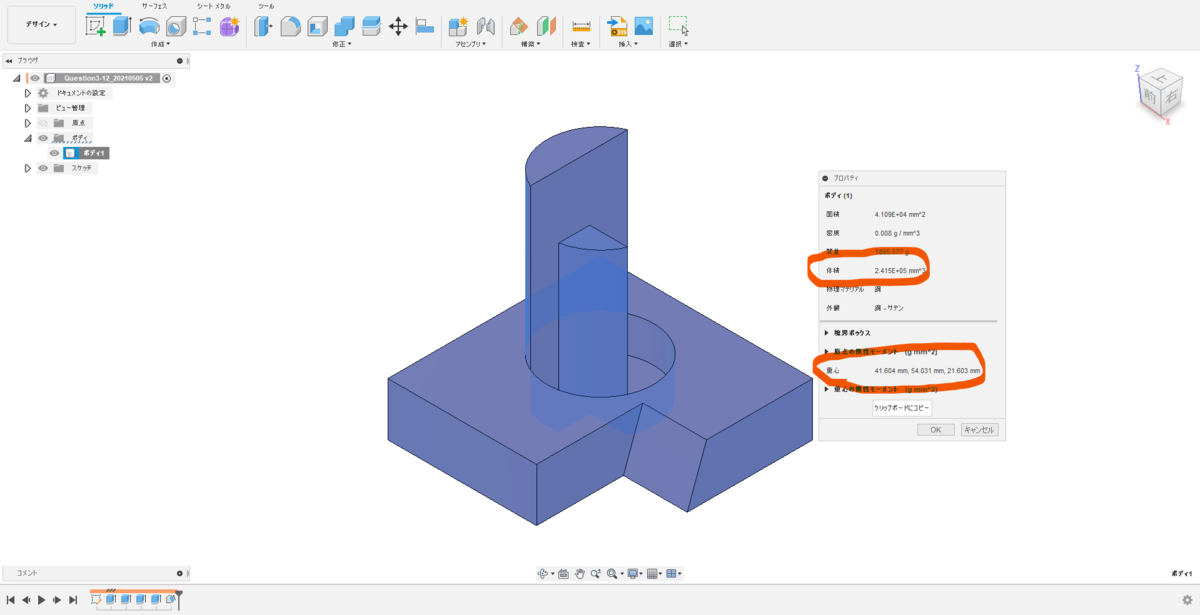Viewport: 1200px width, 615px height.
Task: Click the activate radio button on root component
Action: (167, 78)
